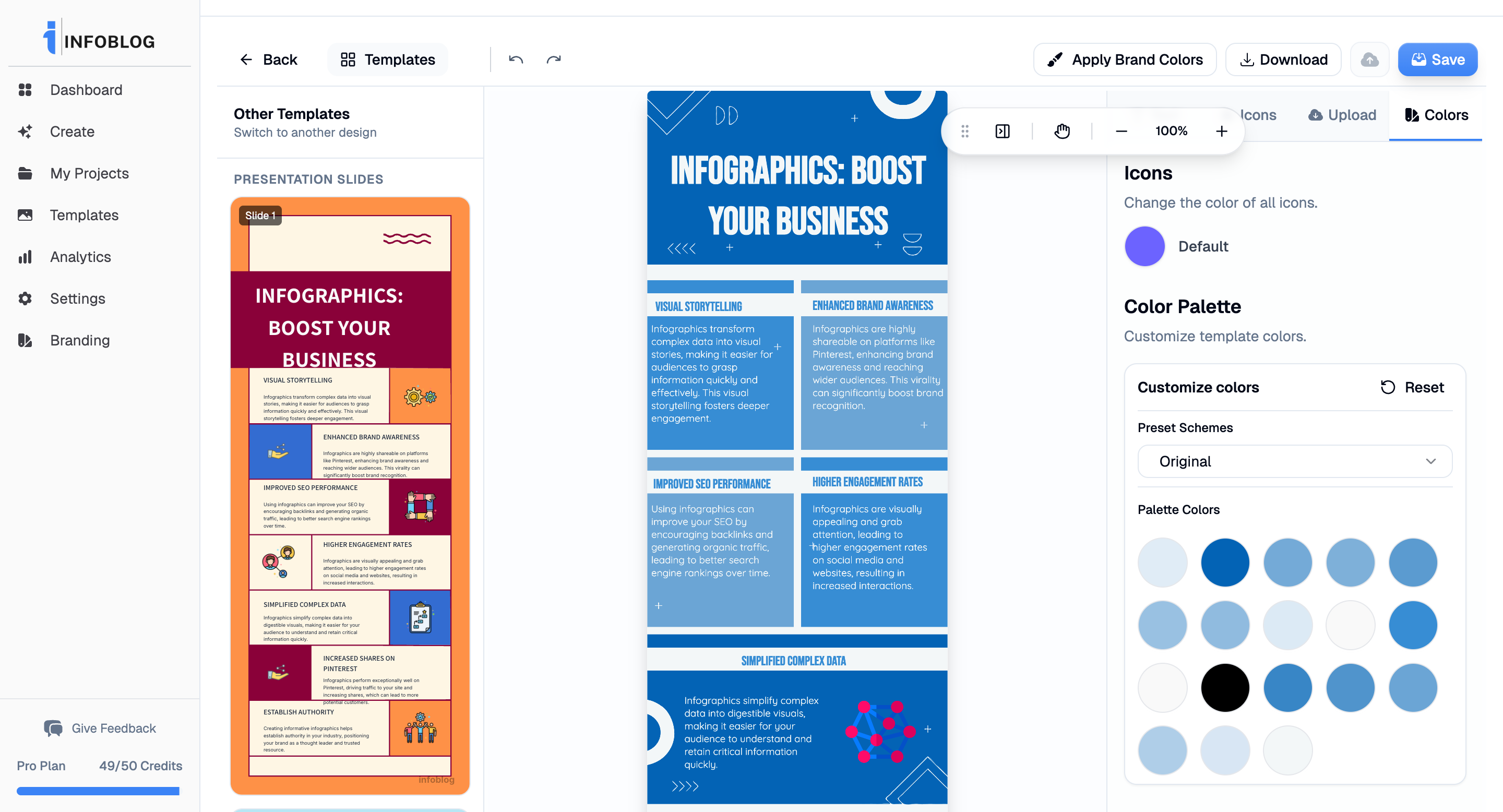
Task: Open the Preset Schemes Original dropdown
Action: tap(1294, 461)
